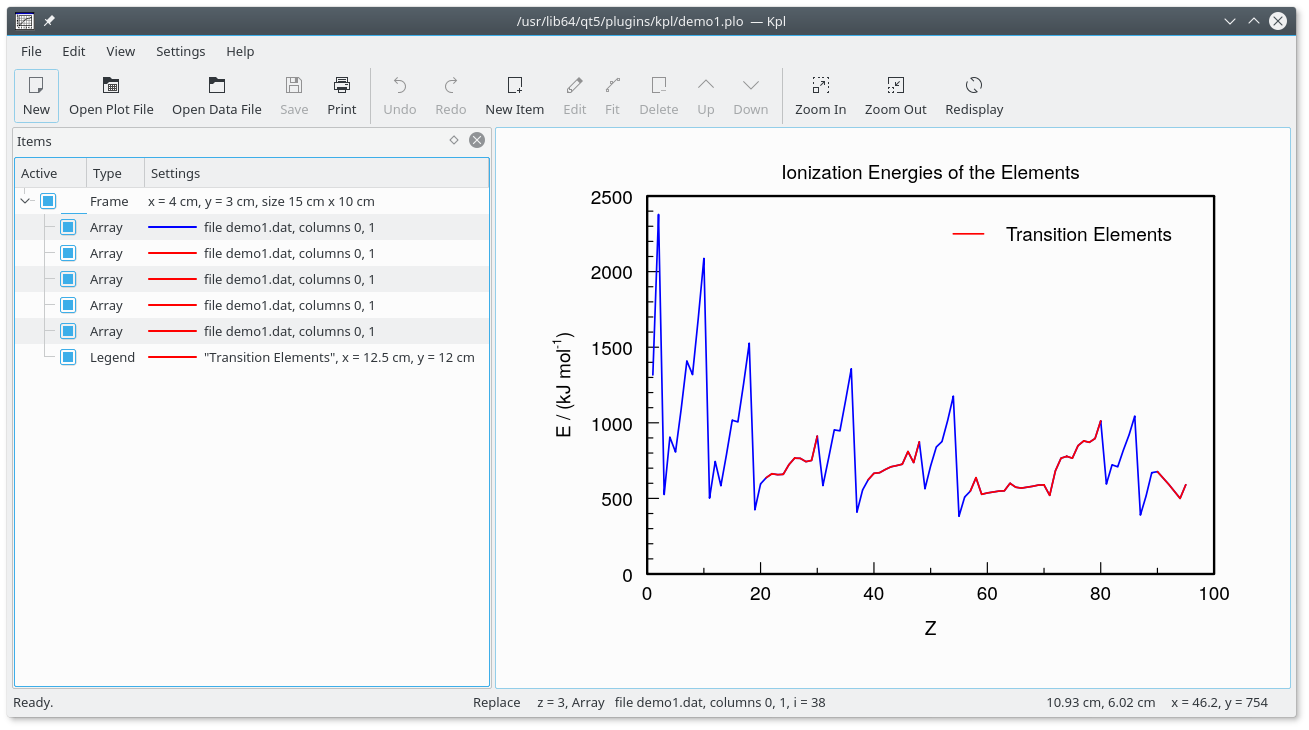The image size is (1309, 730).
Task: Click the cursor position 10.93 cm readout
Action: click(1101, 702)
